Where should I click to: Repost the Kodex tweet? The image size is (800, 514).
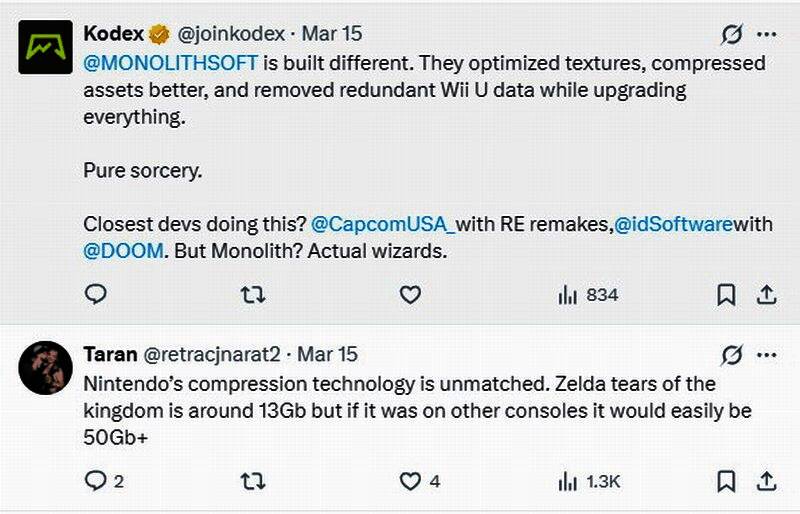[254, 295]
